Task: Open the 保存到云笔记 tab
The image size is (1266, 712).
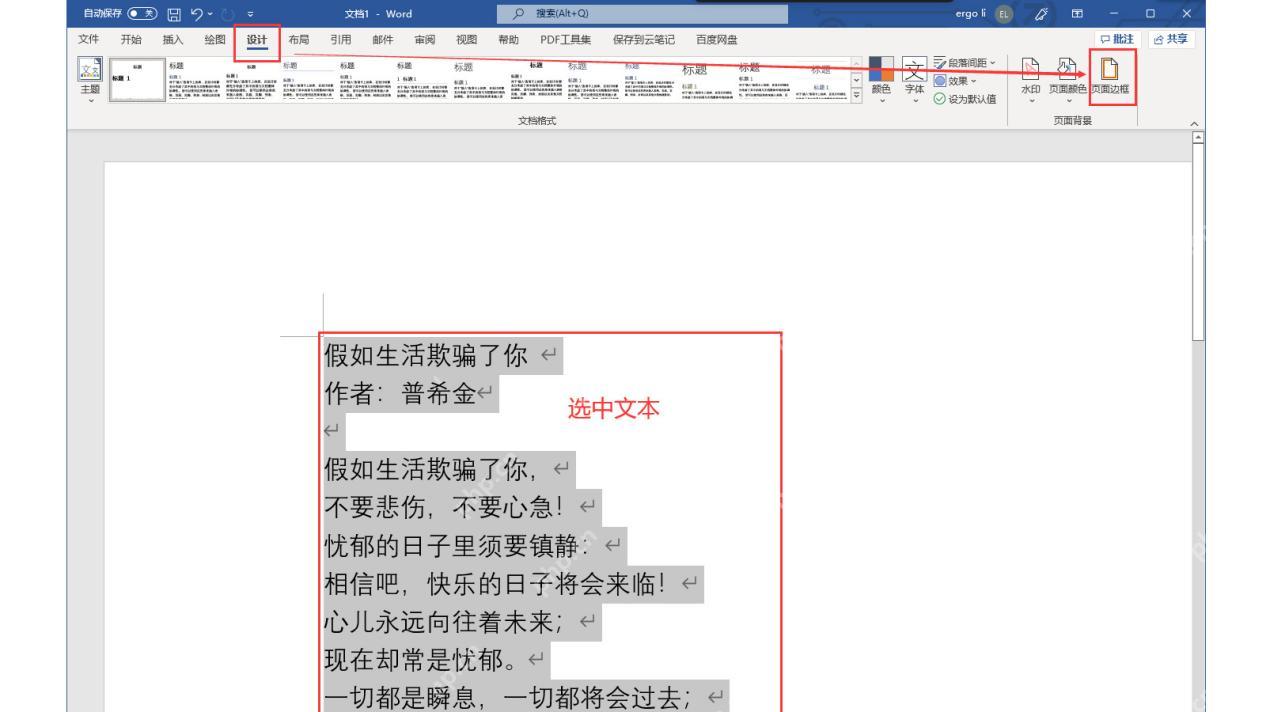Action: coord(643,40)
